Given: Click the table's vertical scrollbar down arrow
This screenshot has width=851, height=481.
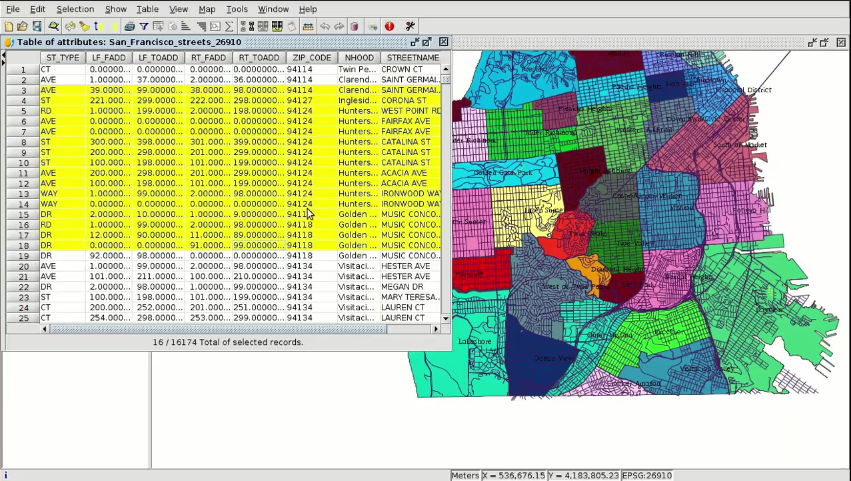Looking at the screenshot, I should [446, 318].
